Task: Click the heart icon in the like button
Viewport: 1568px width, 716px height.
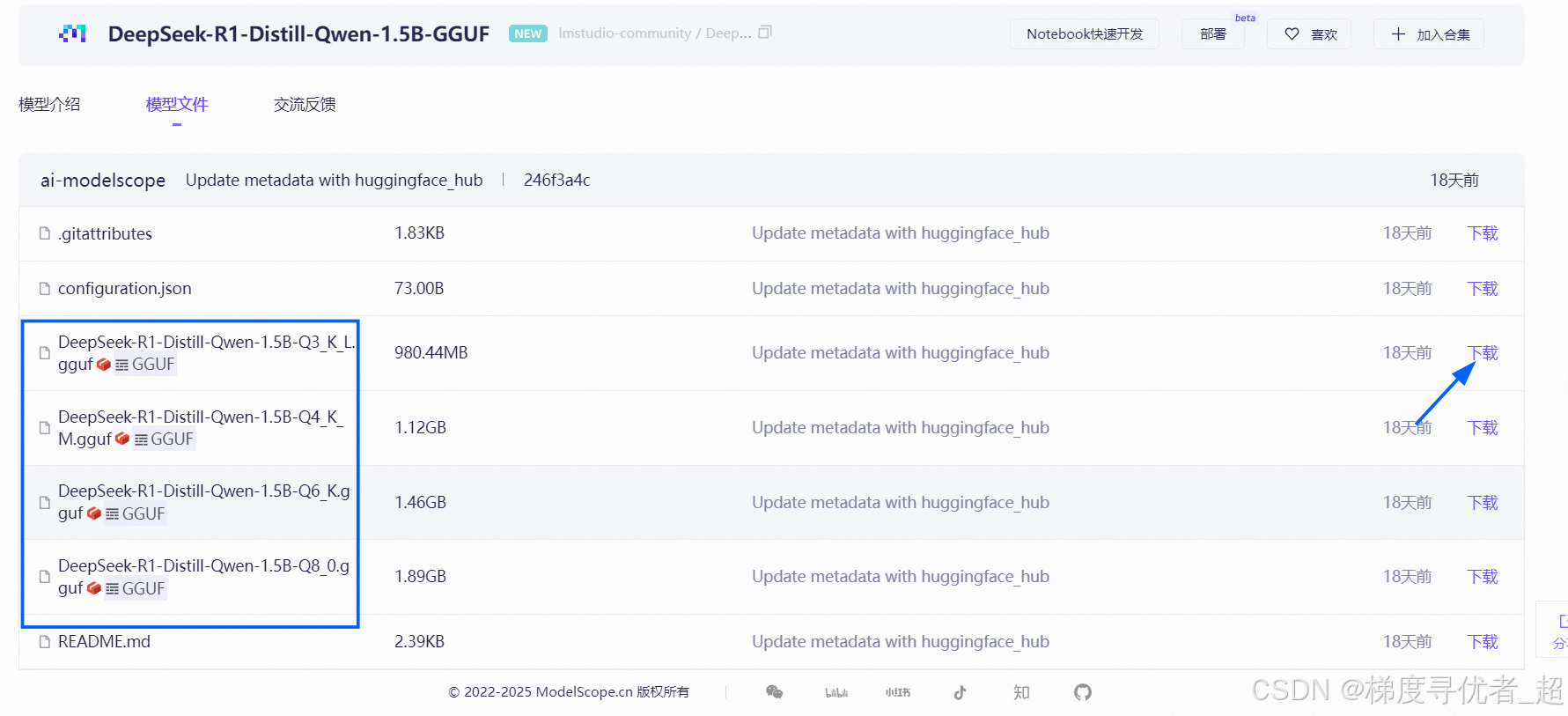Action: click(1292, 33)
